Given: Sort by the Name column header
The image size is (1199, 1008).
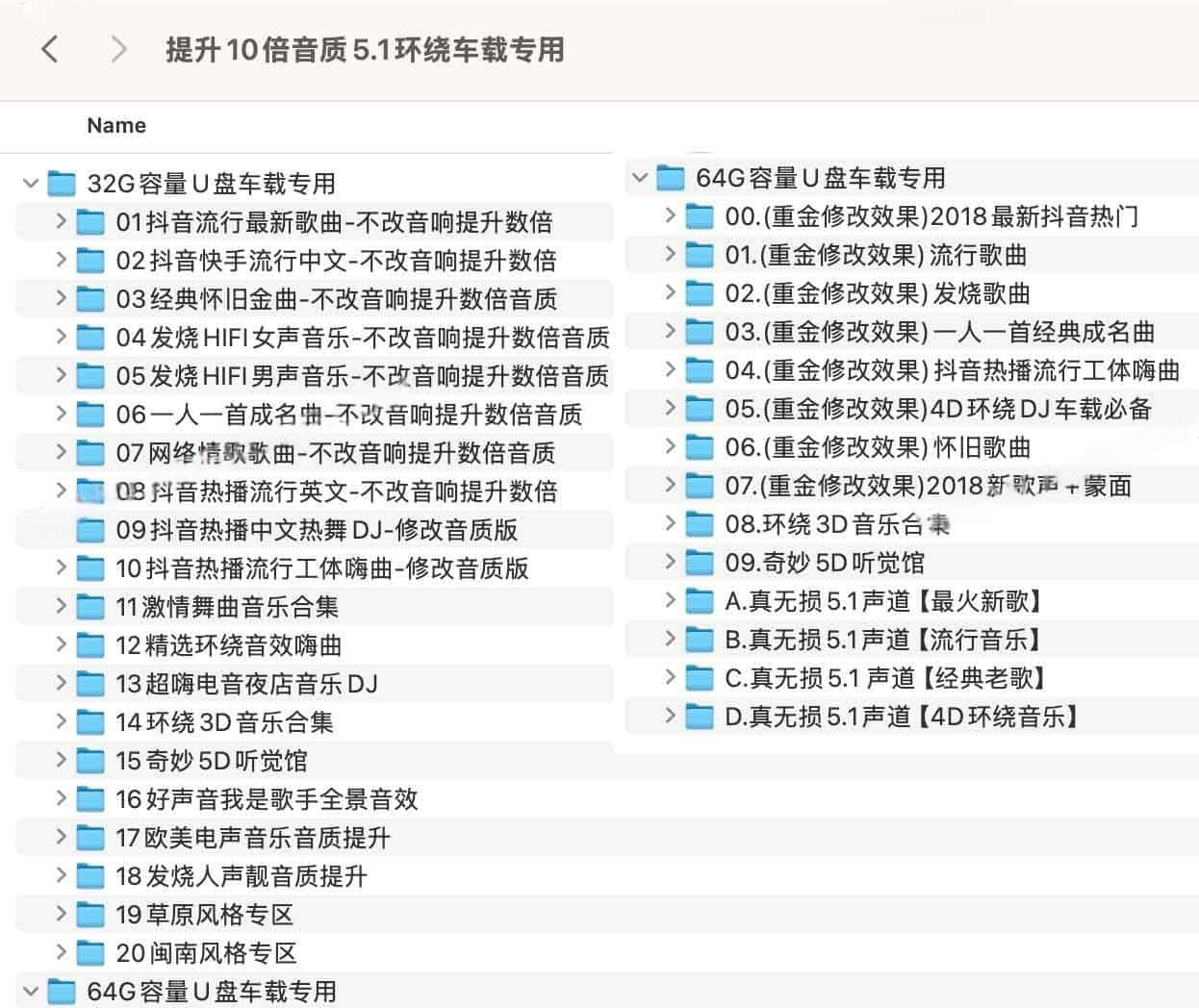Looking at the screenshot, I should (x=116, y=125).
